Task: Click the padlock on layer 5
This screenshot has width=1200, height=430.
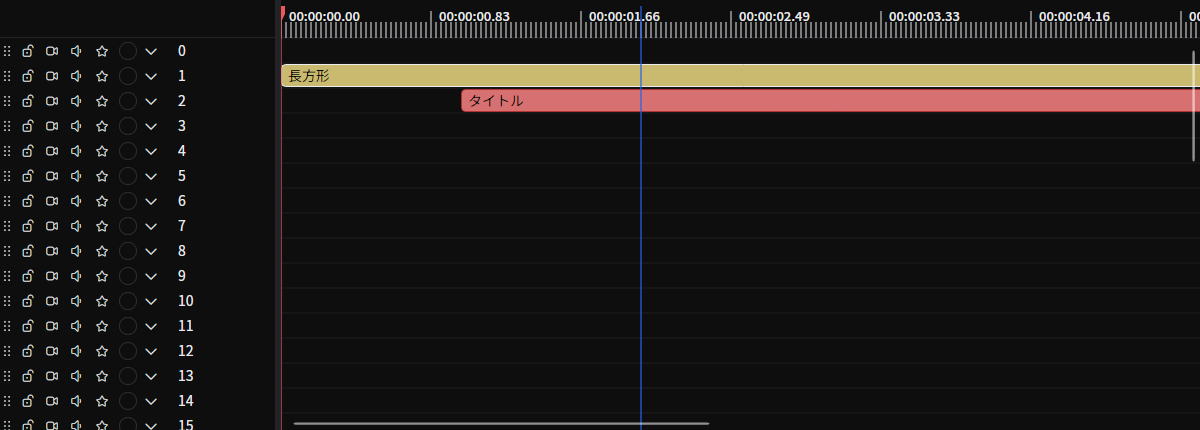Action: pyautogui.click(x=28, y=176)
